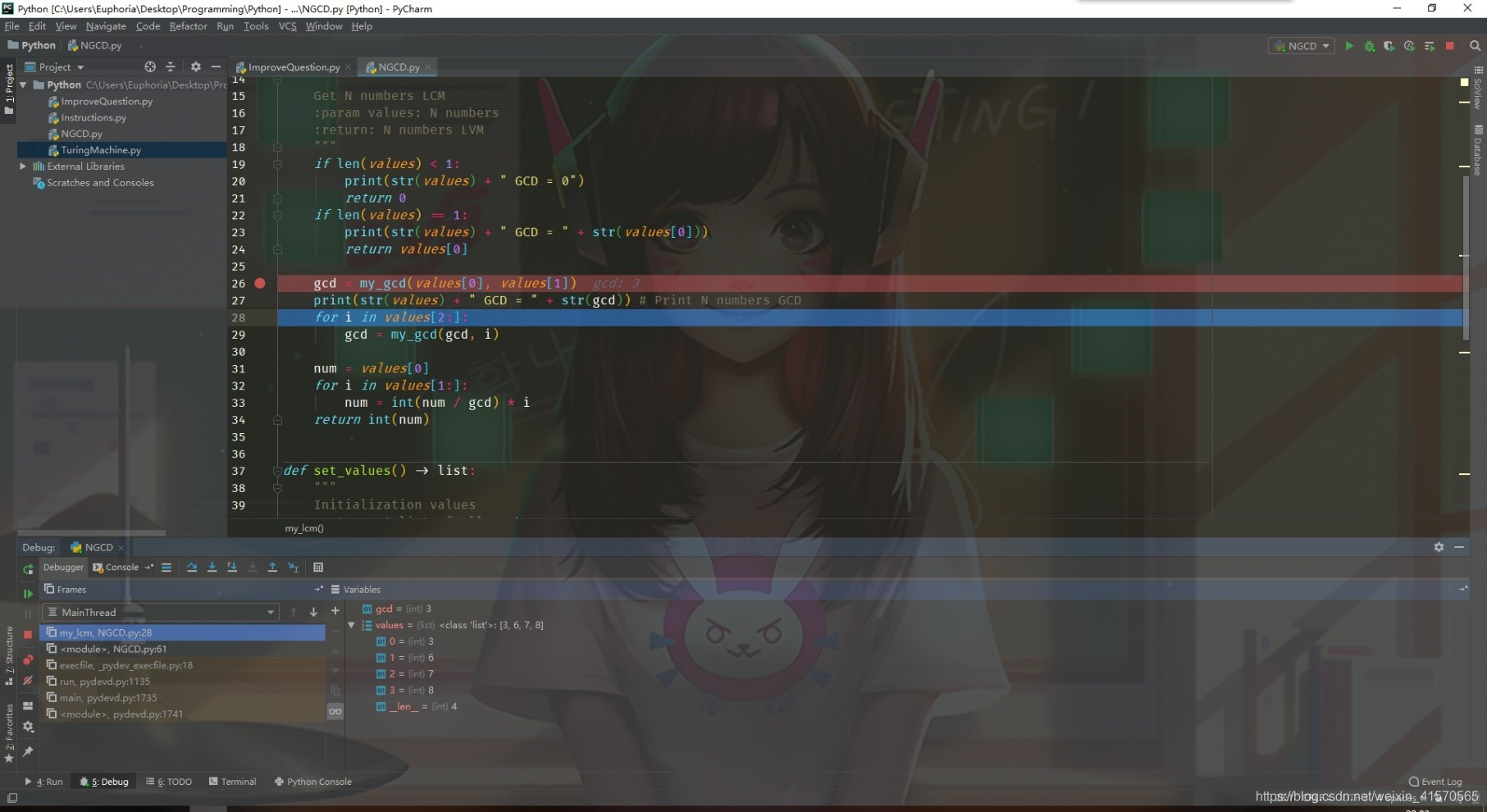Open the Refactor menu
Image resolution: width=1487 pixels, height=812 pixels.
(188, 26)
